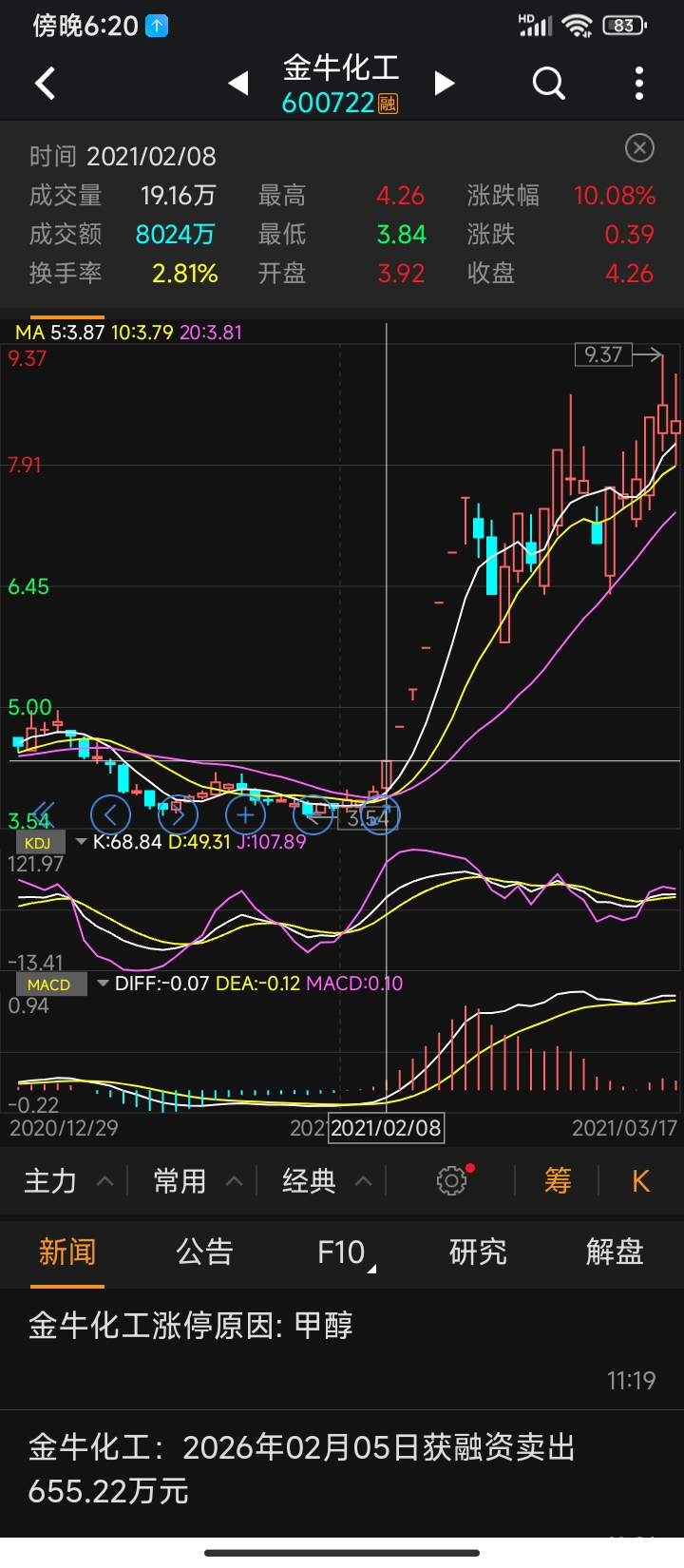Tap the MA 5:3.87 moving average label

pyautogui.click(x=60, y=333)
